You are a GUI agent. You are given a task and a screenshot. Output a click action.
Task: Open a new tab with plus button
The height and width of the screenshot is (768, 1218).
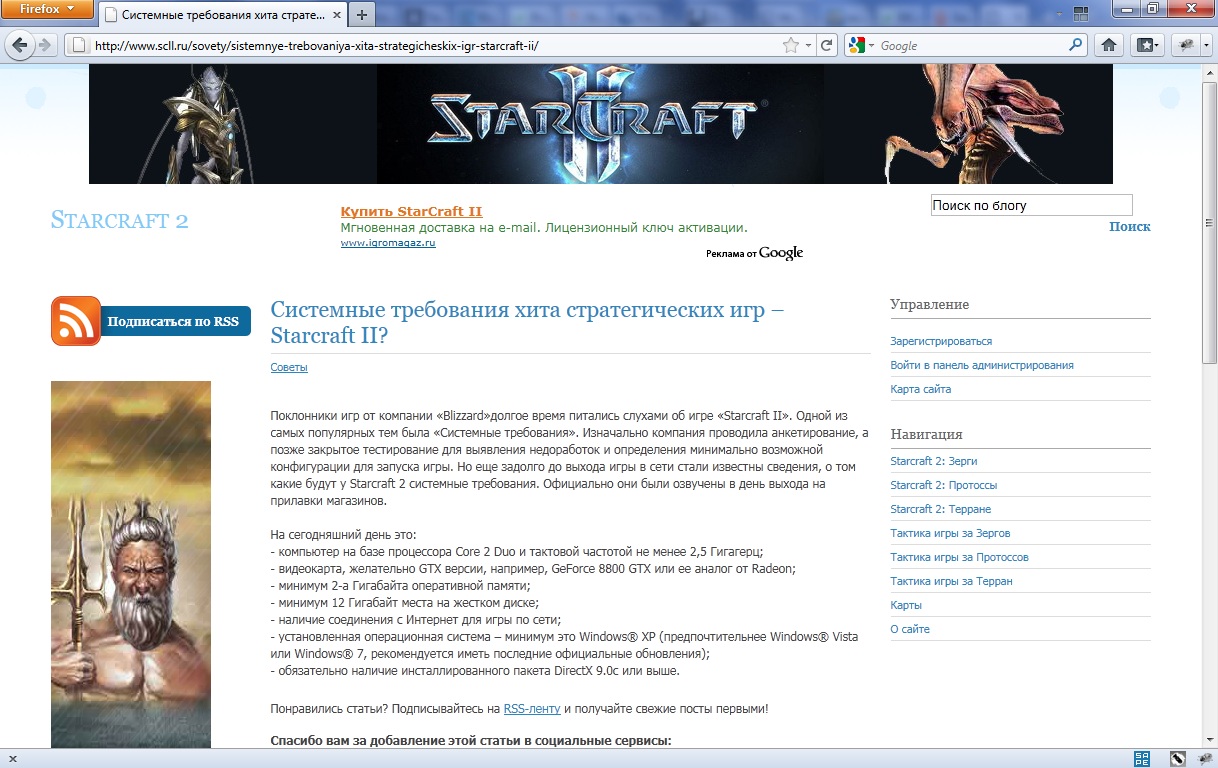(361, 15)
